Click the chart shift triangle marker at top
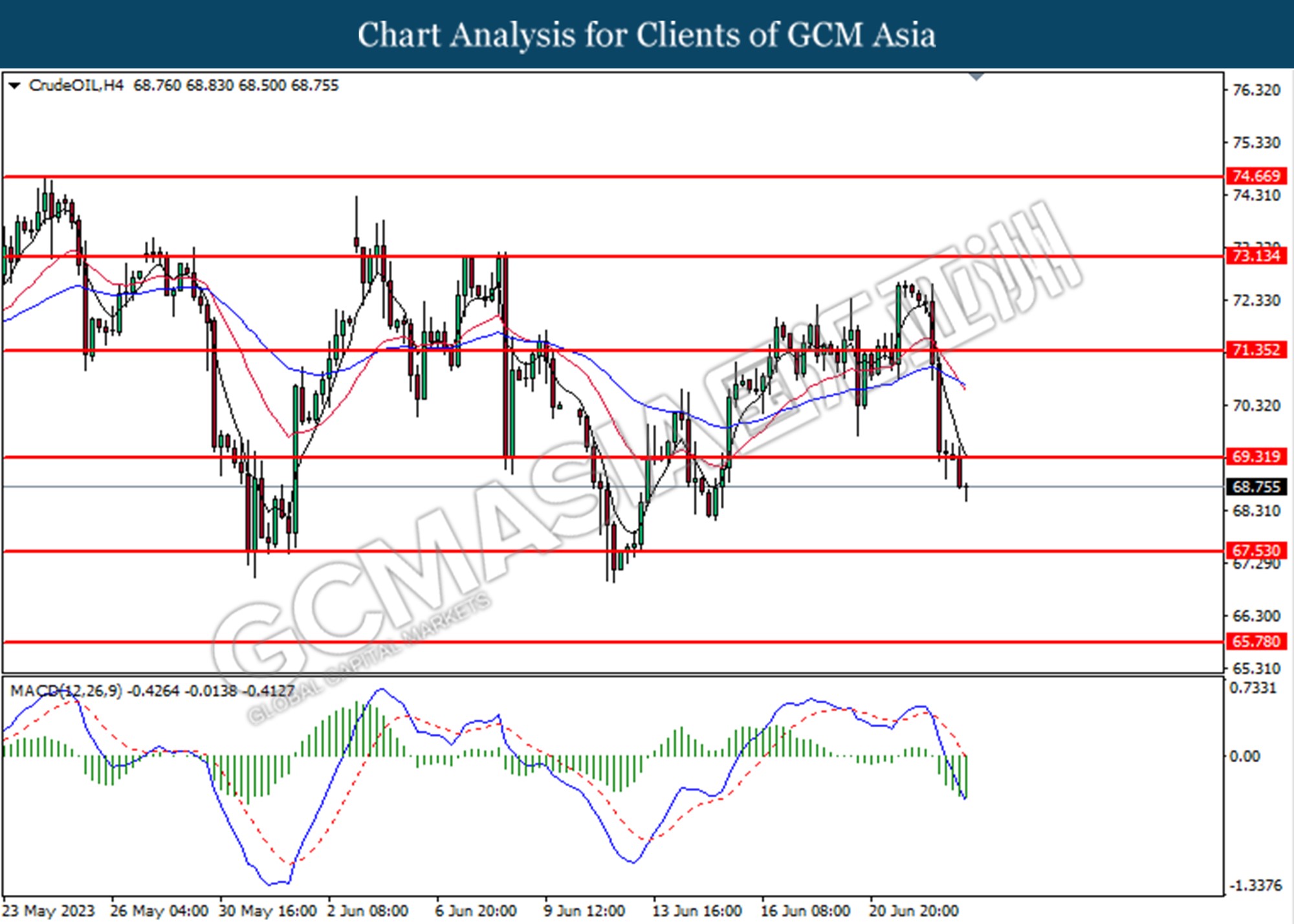1294x924 pixels. click(976, 77)
